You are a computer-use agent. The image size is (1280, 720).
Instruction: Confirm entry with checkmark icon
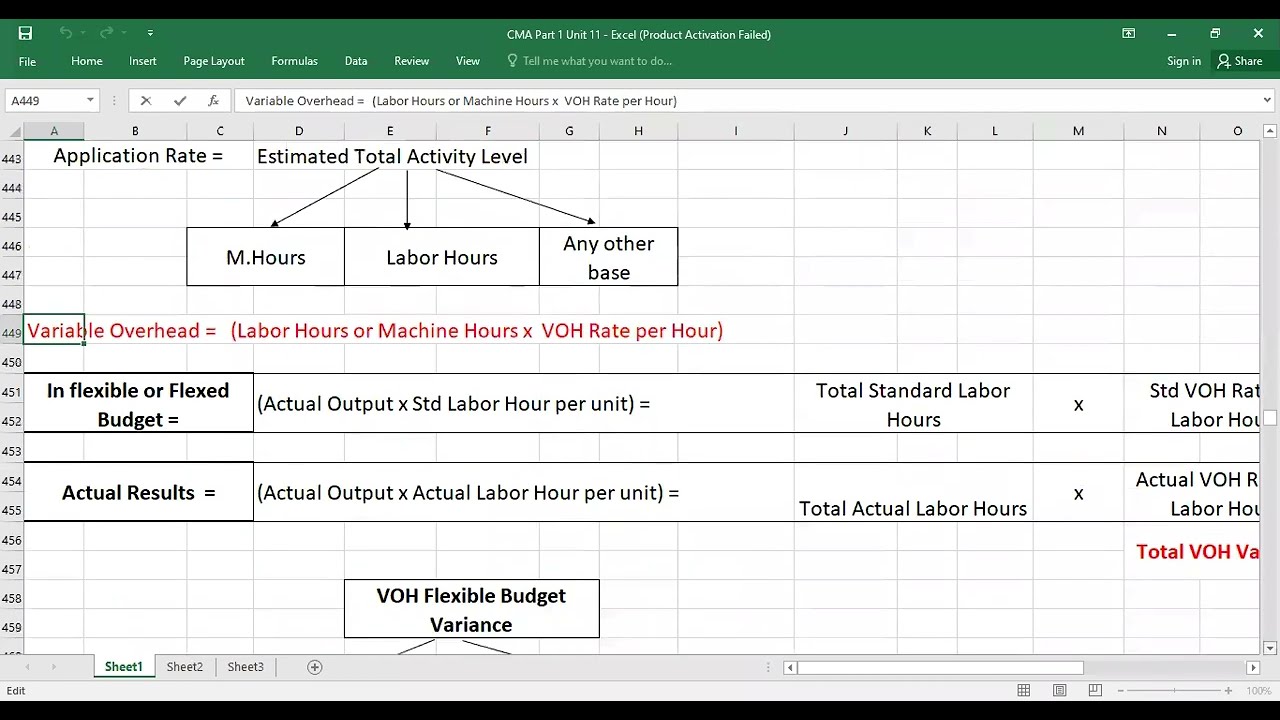click(x=180, y=100)
